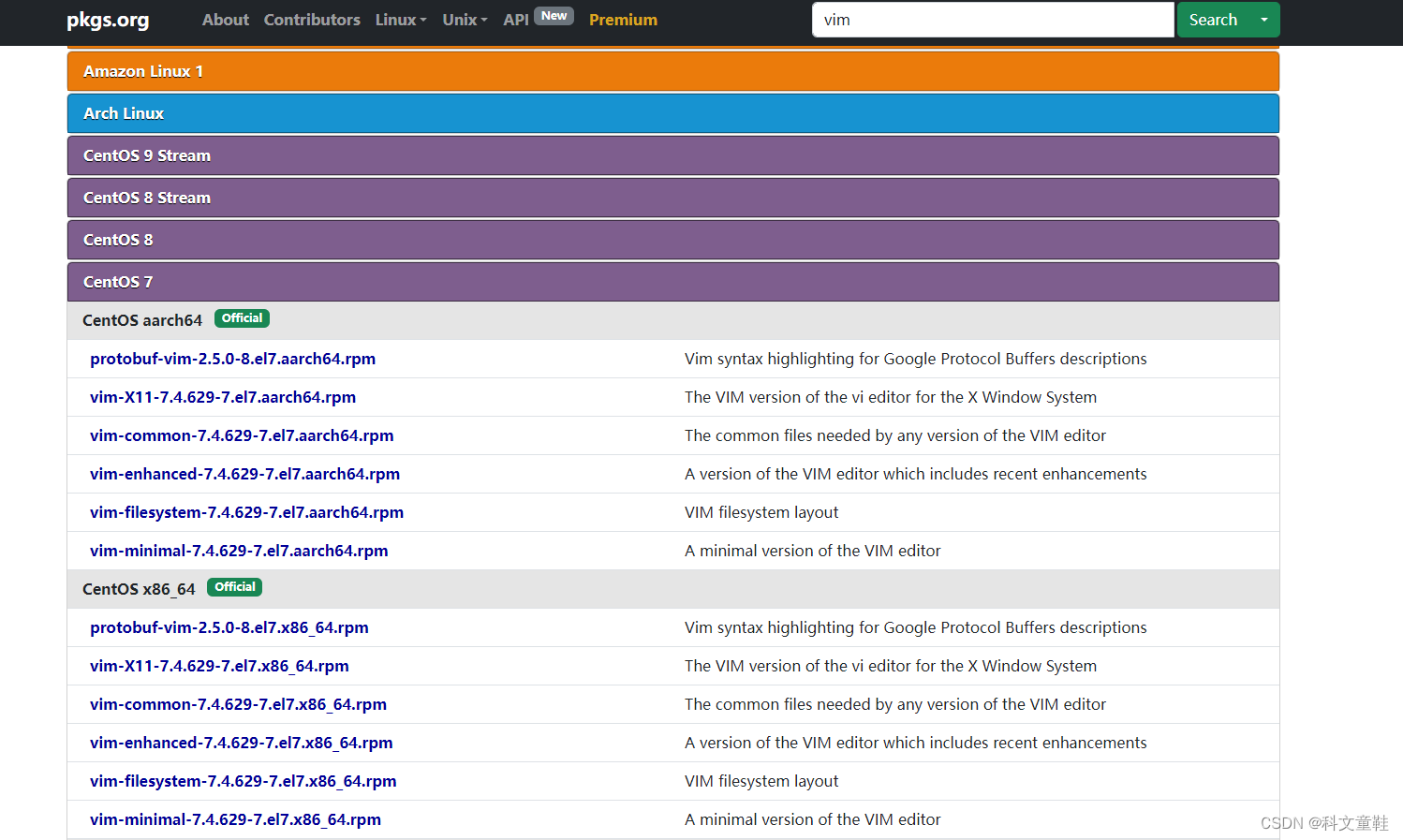Select aarch64 text 'Vim syntax highlighting for Google Protocol Buffers descriptions'
This screenshot has height=840, width=1403.
click(x=916, y=359)
